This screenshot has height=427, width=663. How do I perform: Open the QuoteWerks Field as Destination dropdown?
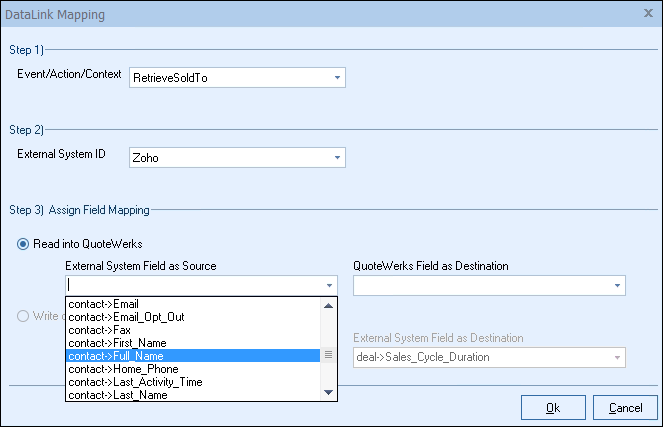coord(617,285)
